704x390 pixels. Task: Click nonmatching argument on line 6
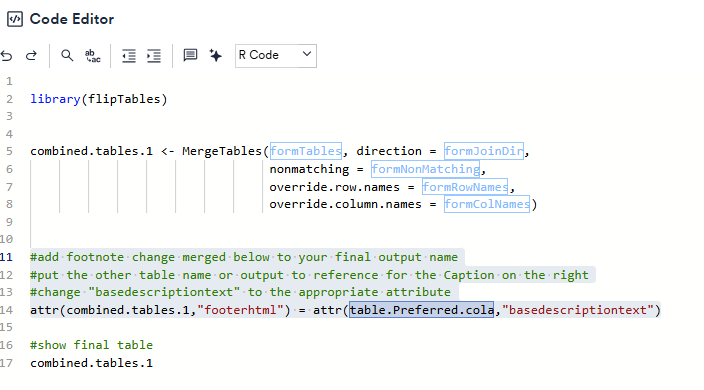(x=309, y=169)
